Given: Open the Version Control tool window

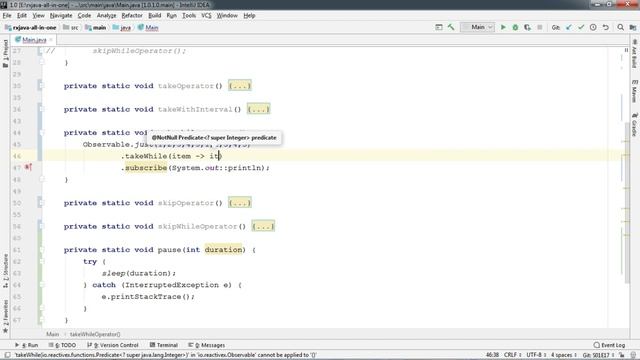Looking at the screenshot, I should pyautogui.click(x=113, y=345).
